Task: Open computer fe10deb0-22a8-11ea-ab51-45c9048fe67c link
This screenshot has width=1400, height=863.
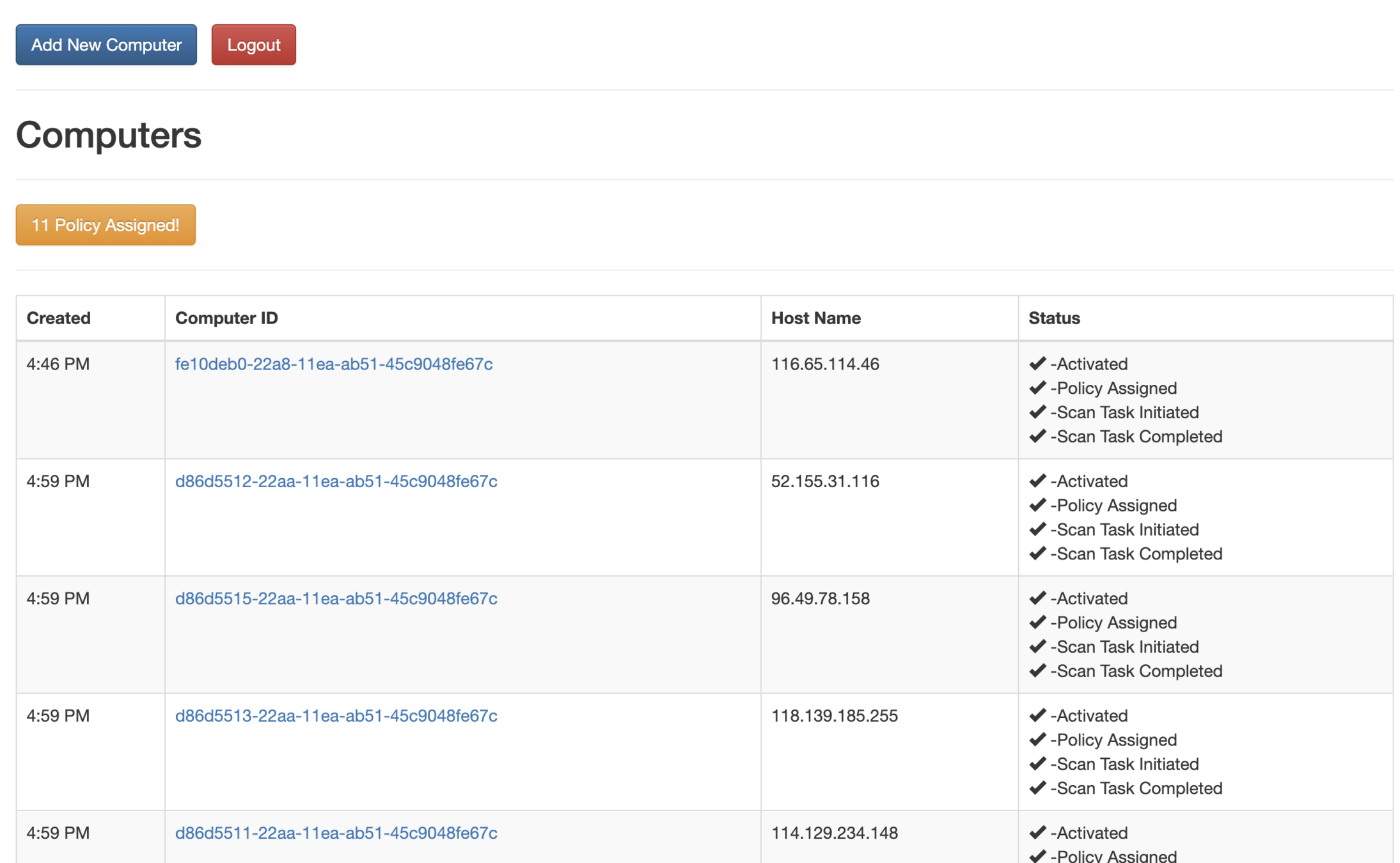Action: 333,364
